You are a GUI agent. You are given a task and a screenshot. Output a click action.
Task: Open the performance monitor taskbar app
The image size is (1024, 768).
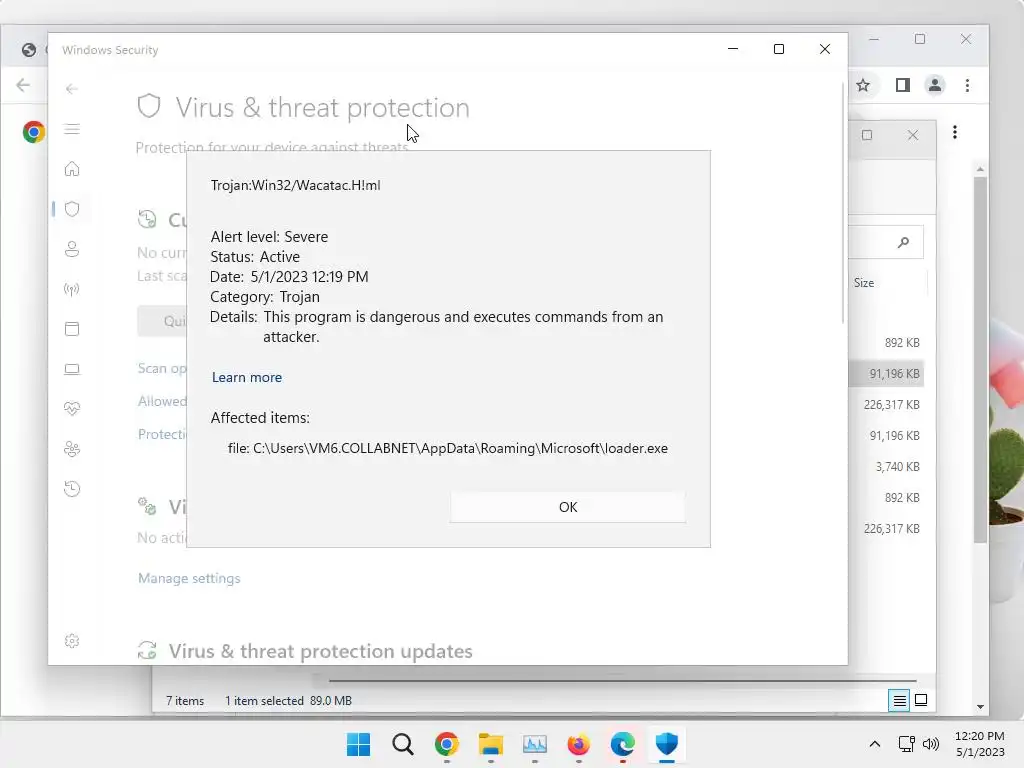[535, 744]
